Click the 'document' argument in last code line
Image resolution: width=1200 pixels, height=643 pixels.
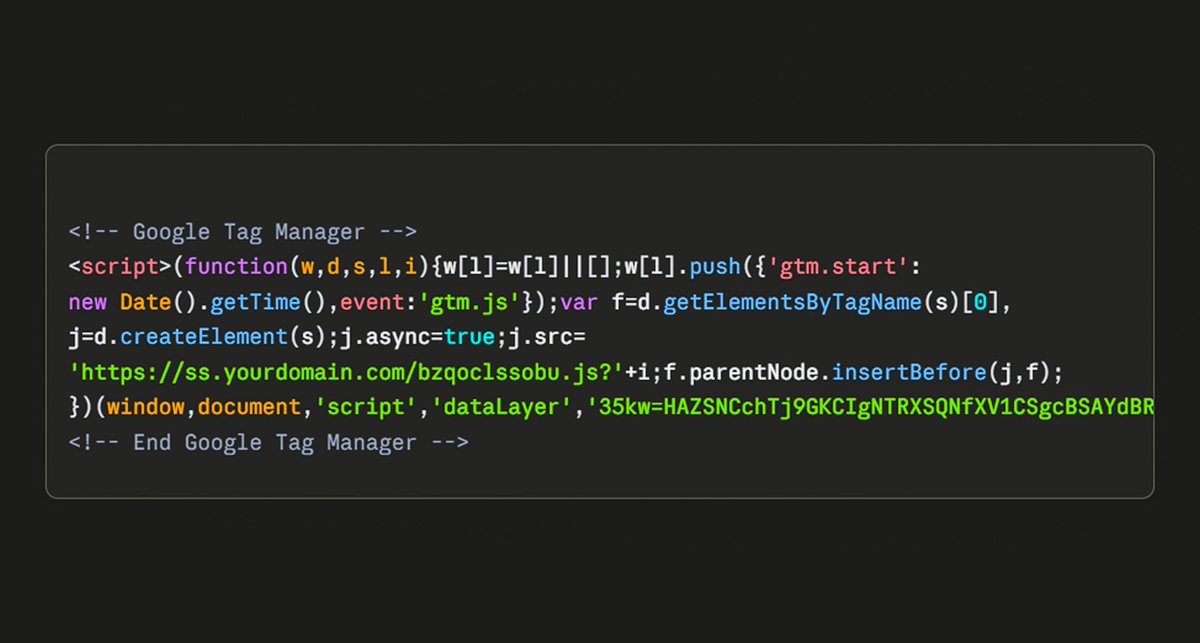[x=249, y=407]
